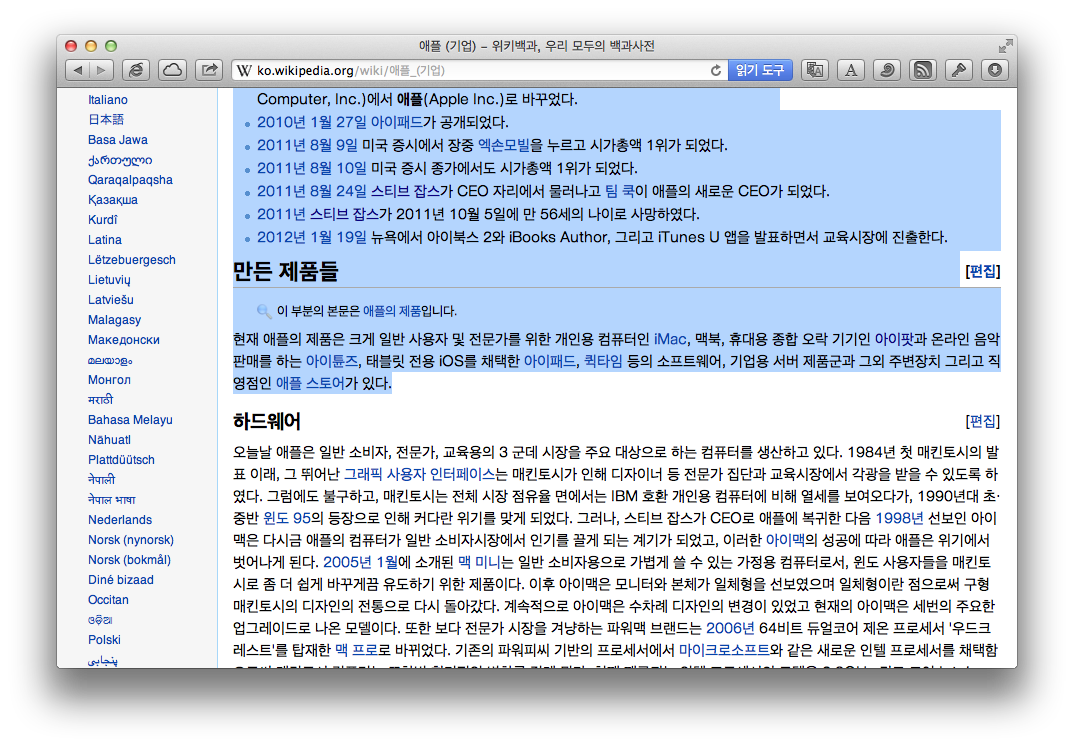The height and width of the screenshot is (747, 1074).
Task: Select Diné bizaad language link
Action: [x=121, y=580]
